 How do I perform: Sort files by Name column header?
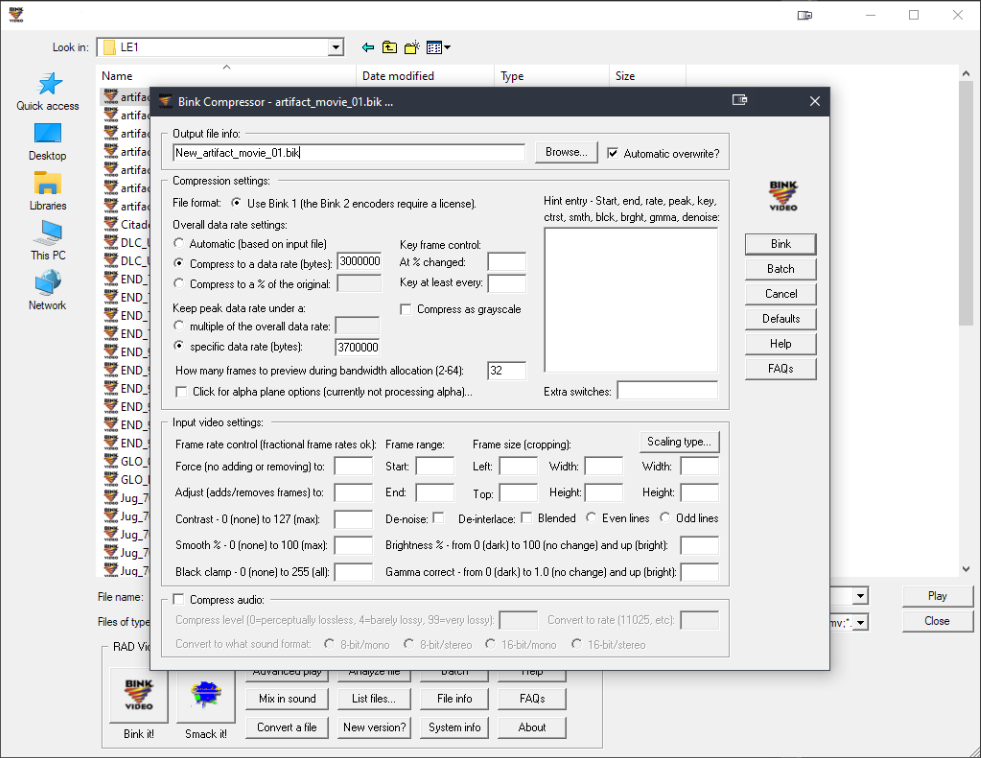pyautogui.click(x=226, y=76)
